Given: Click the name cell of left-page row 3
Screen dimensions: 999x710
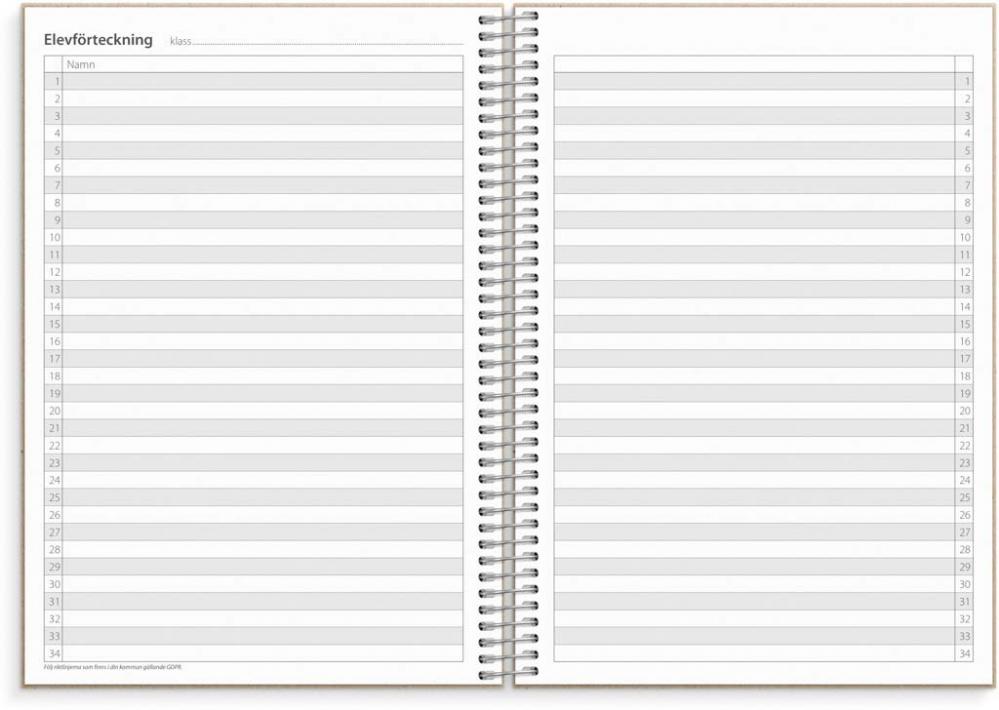Looking at the screenshot, I should 262,116.
